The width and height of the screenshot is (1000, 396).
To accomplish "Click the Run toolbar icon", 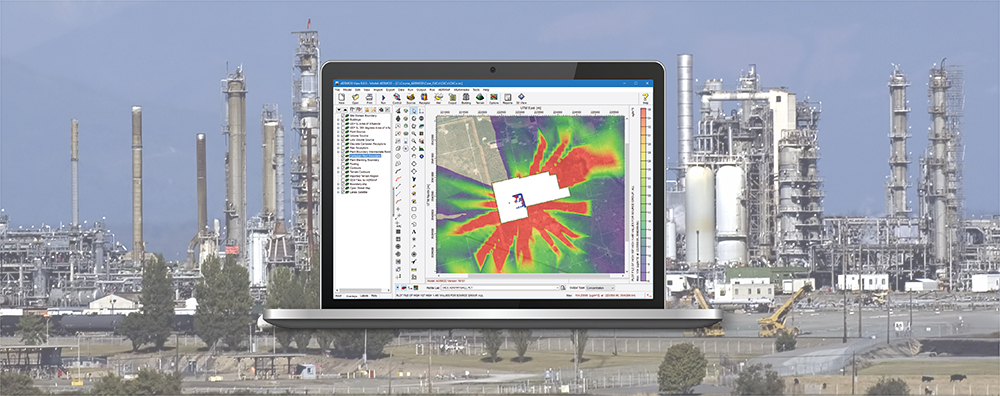I will [x=383, y=98].
